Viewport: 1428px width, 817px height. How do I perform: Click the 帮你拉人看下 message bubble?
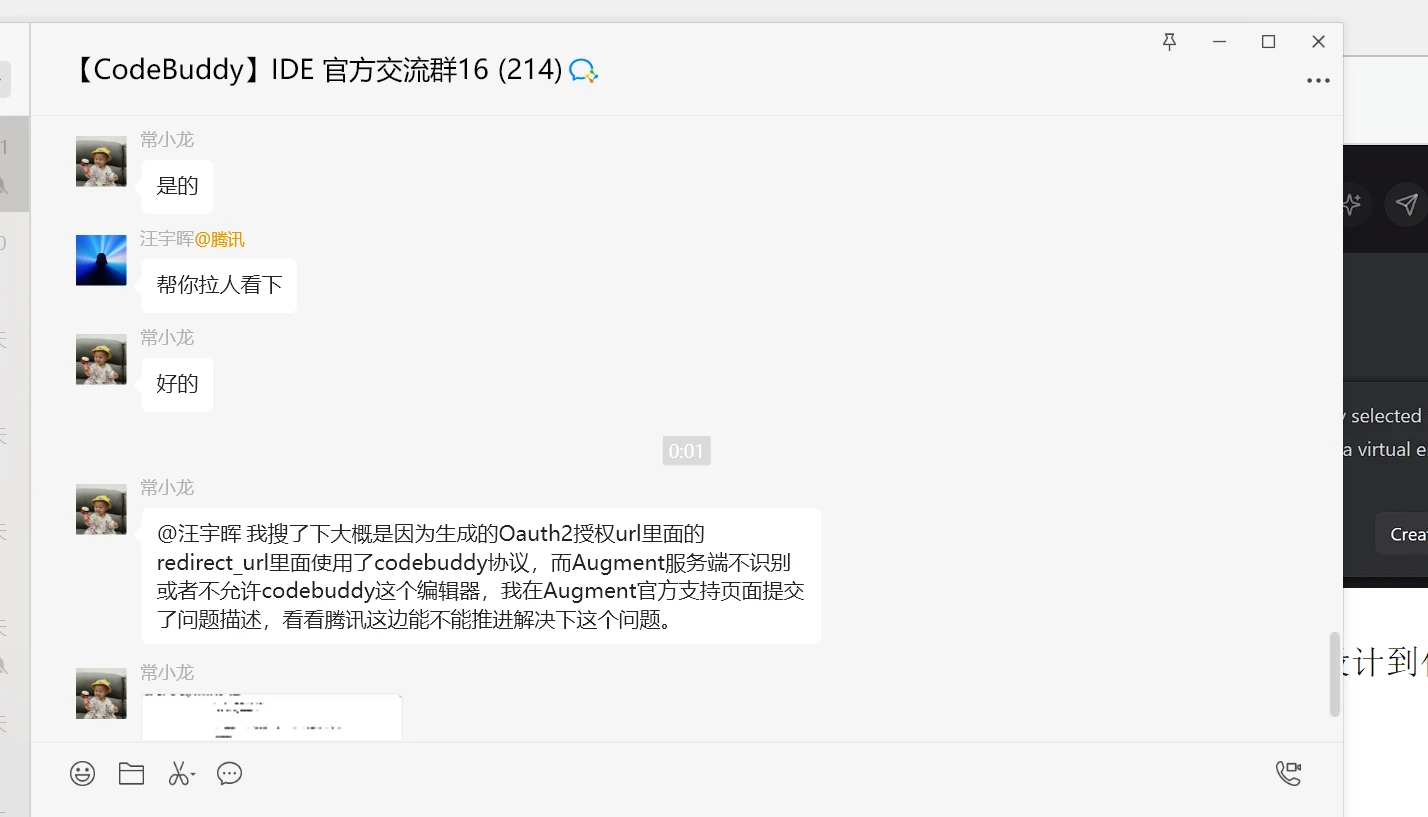[x=219, y=285]
